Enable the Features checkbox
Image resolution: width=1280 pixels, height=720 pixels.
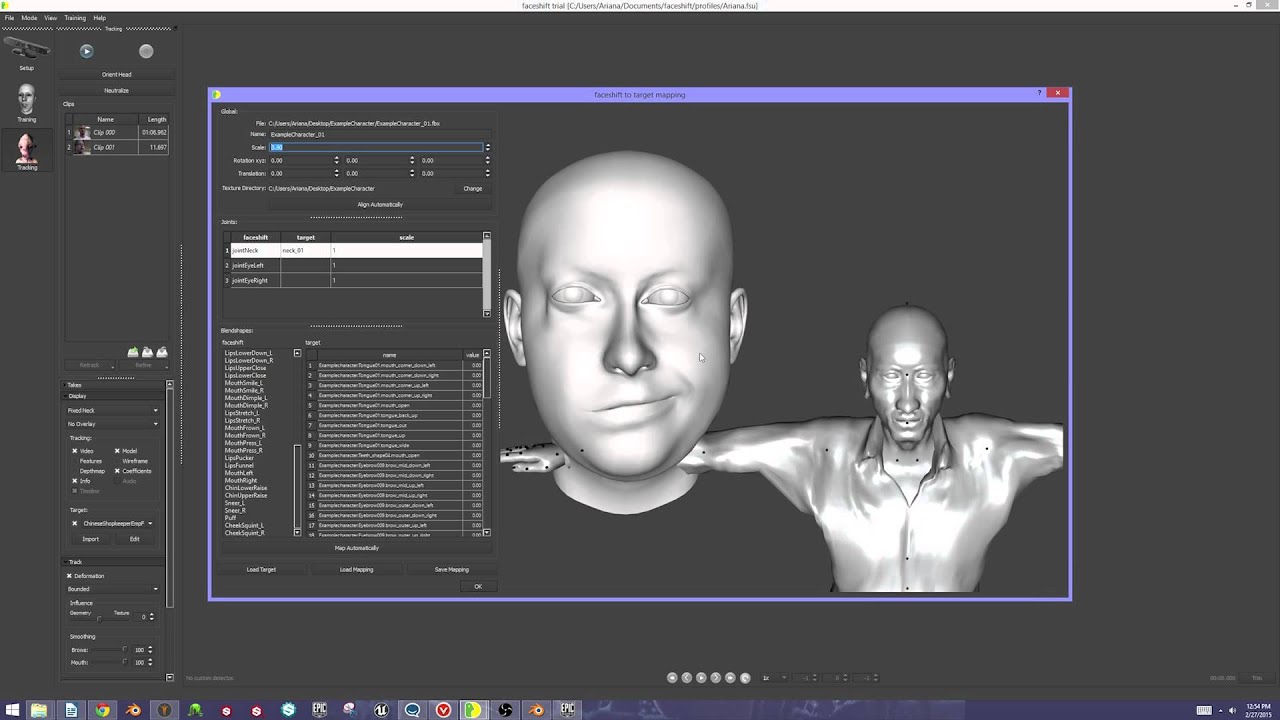(74, 461)
